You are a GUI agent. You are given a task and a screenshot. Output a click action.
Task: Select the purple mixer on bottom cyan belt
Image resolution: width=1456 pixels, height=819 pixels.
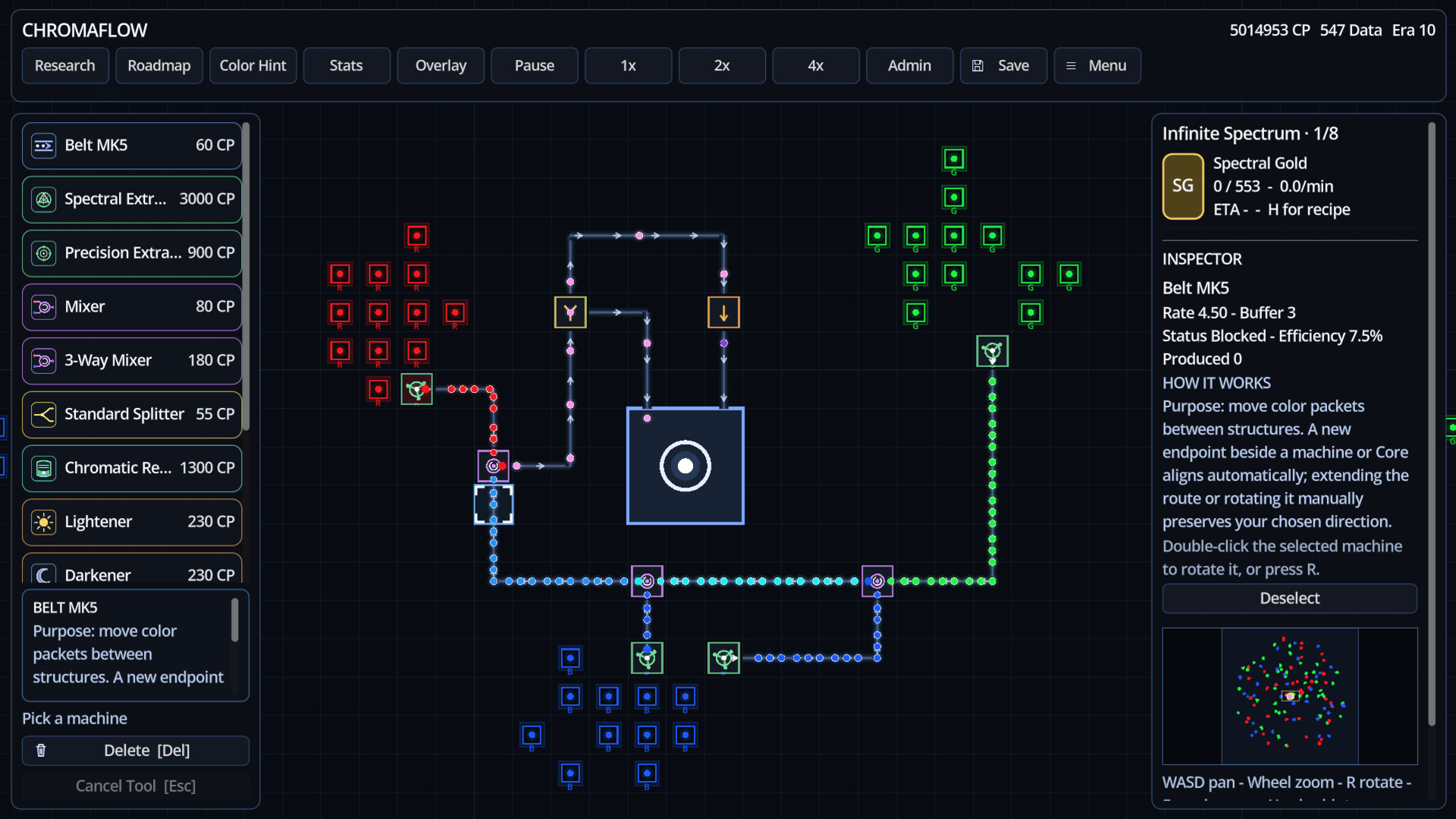pos(647,581)
